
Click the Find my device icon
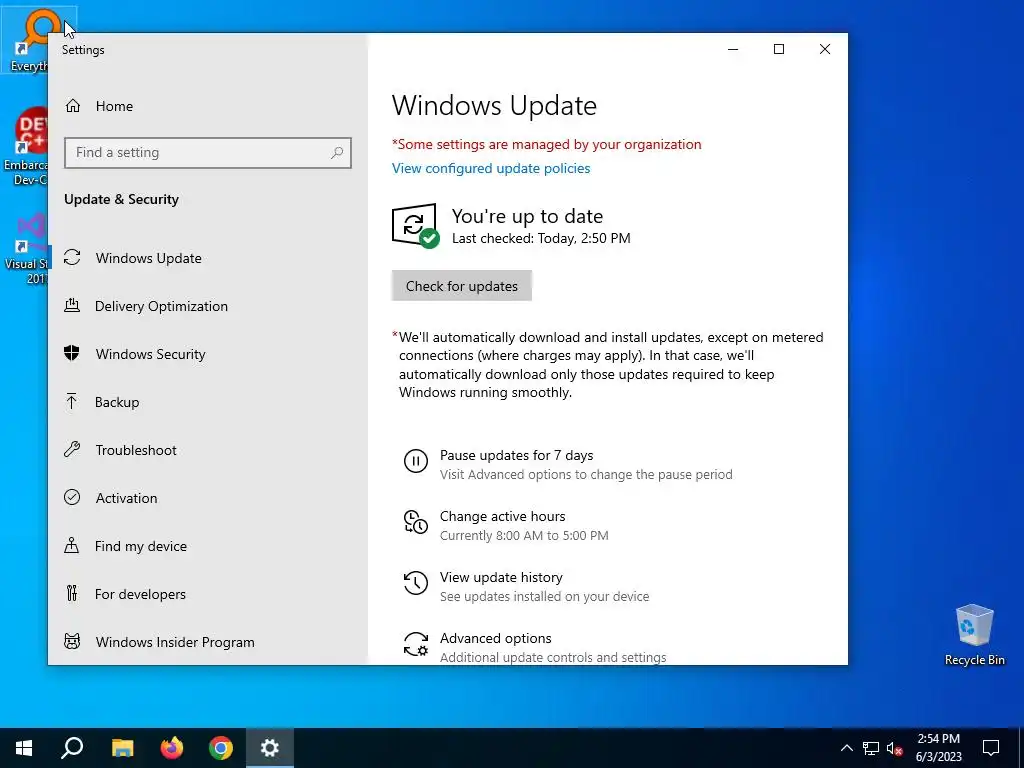(x=72, y=545)
